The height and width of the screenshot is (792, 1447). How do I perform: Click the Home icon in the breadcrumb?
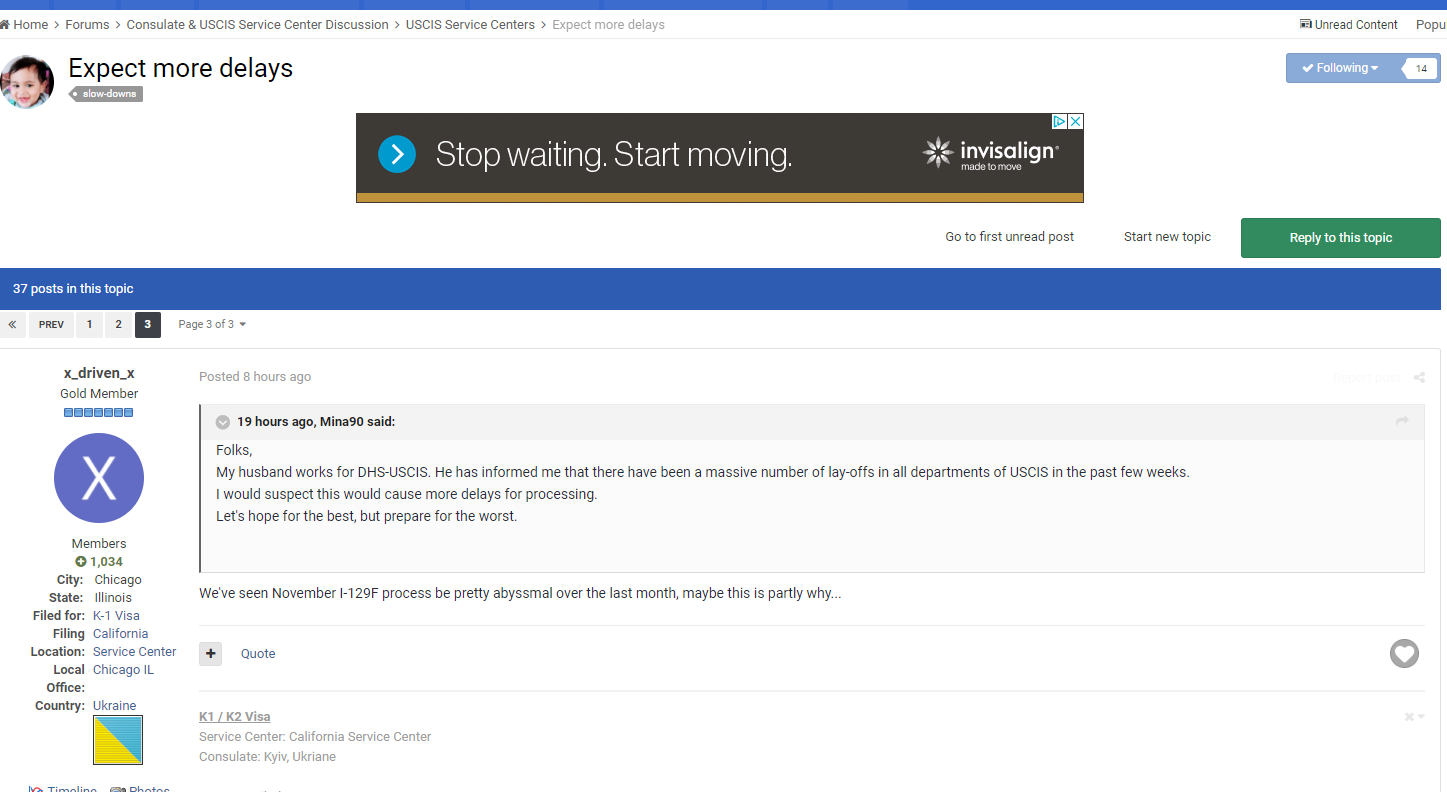pos(5,25)
